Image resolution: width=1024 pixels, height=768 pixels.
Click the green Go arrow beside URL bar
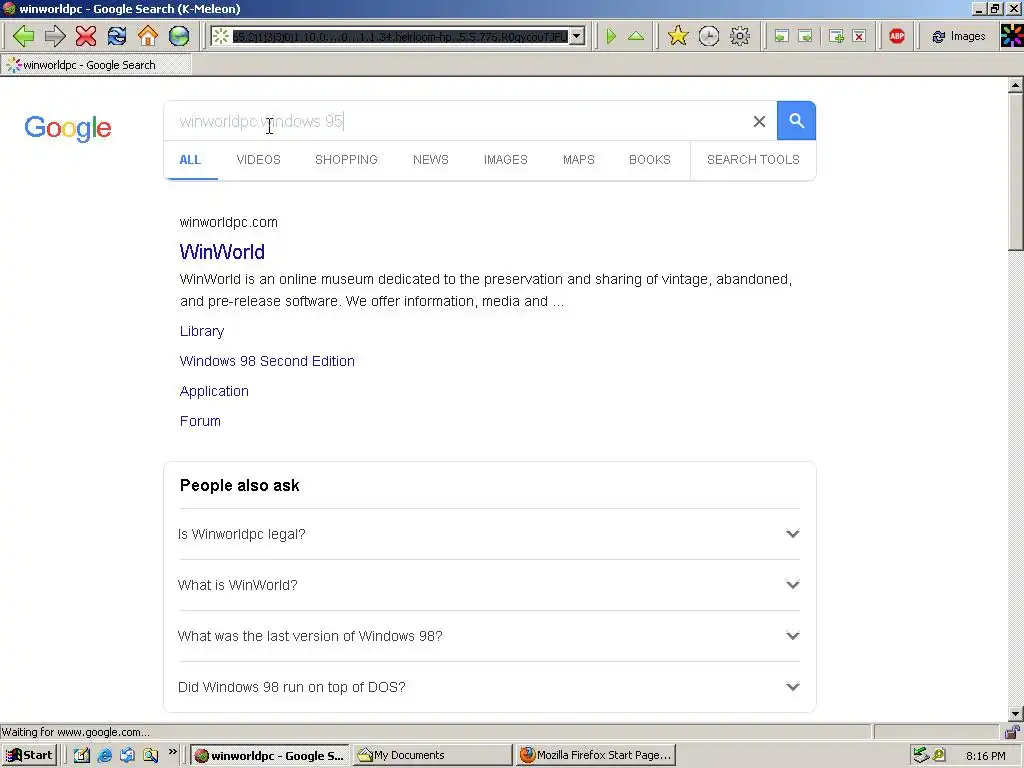[x=611, y=36]
